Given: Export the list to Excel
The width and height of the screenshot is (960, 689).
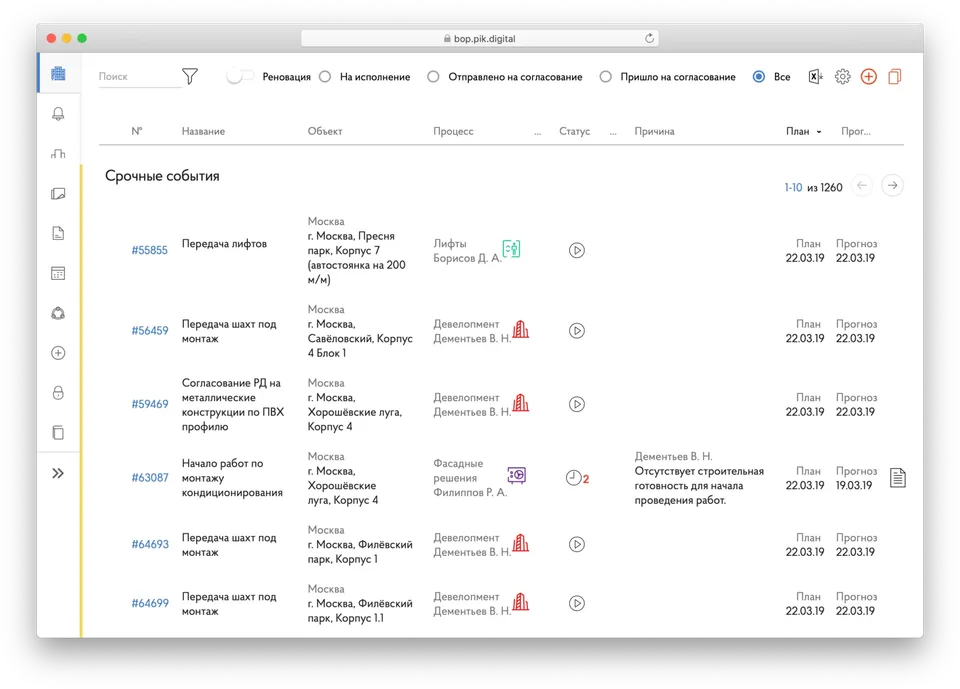Looking at the screenshot, I should 814,76.
